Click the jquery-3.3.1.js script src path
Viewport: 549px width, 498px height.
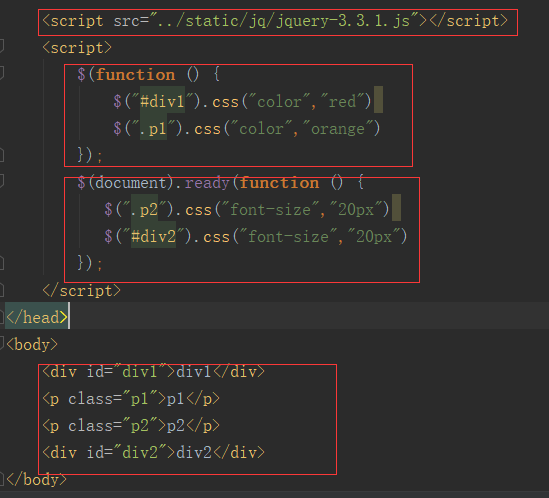click(284, 21)
